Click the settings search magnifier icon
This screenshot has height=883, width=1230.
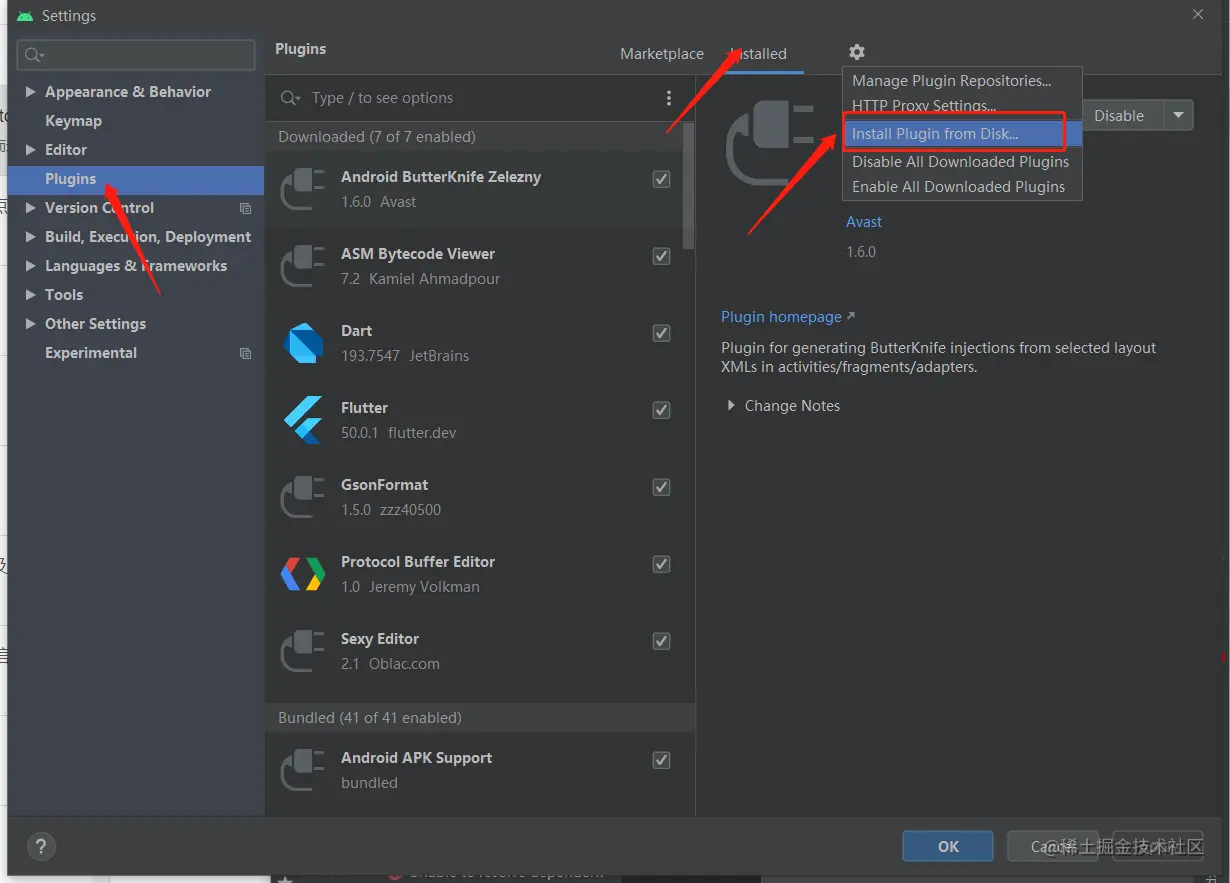[x=35, y=55]
